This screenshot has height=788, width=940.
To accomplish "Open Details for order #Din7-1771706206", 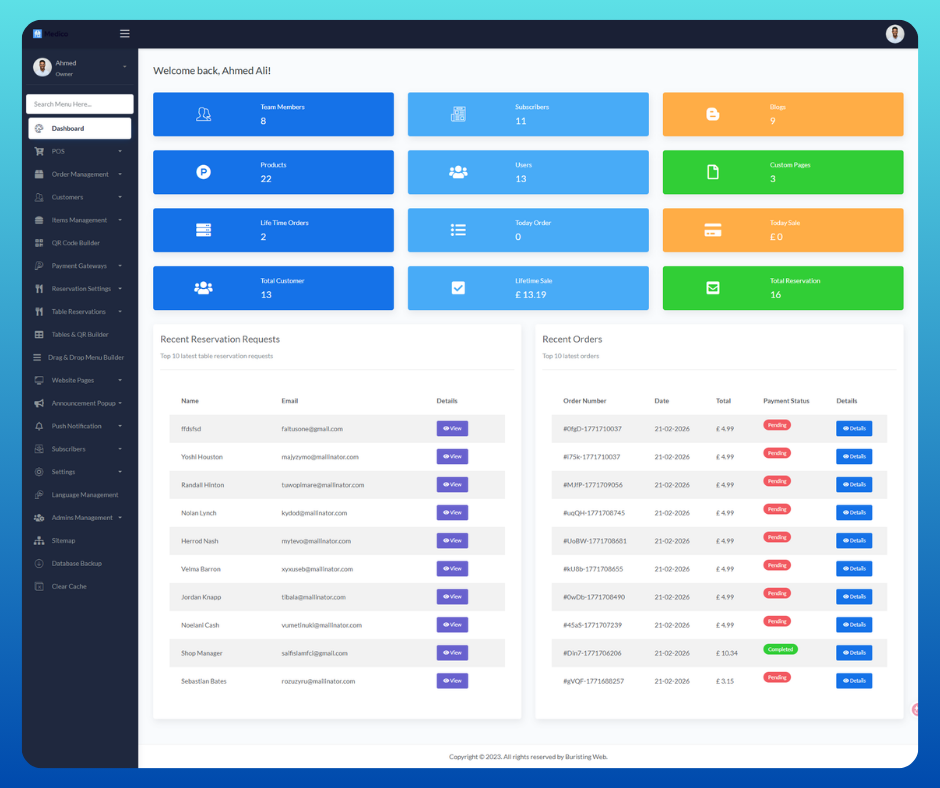I will tap(853, 653).
